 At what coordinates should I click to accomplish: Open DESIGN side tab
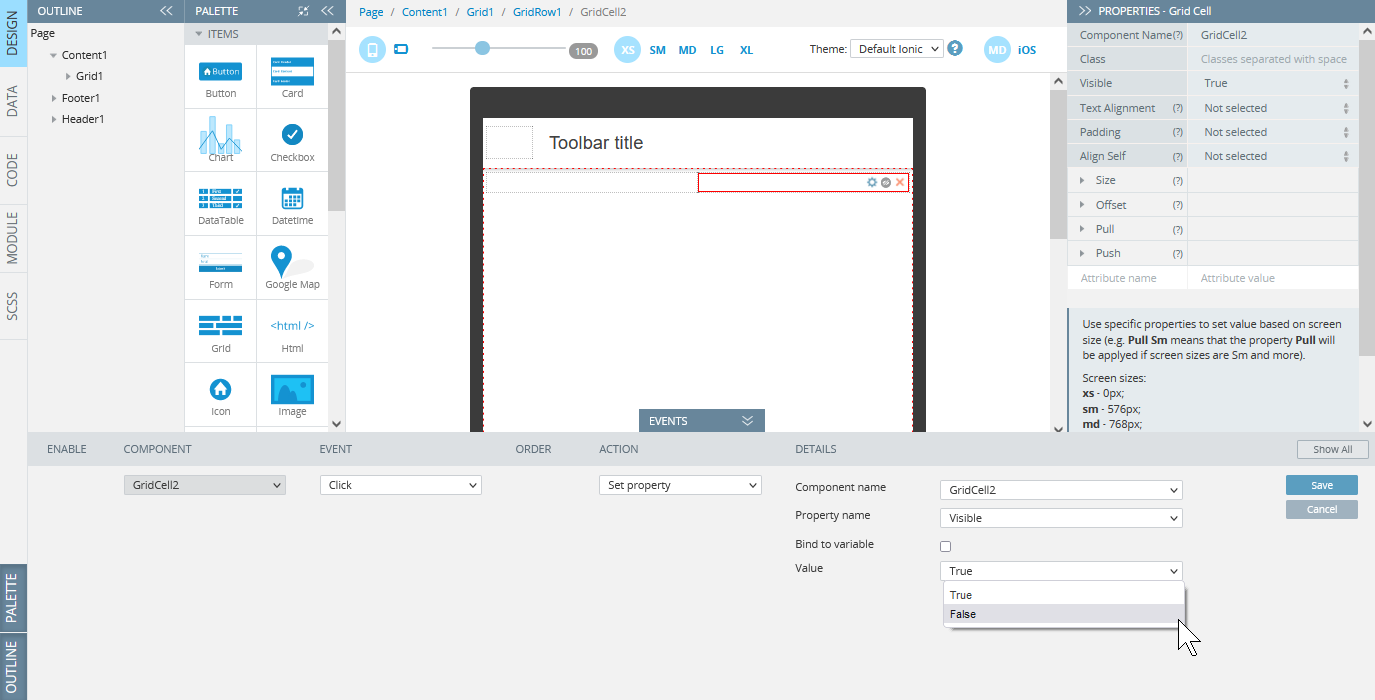click(13, 34)
